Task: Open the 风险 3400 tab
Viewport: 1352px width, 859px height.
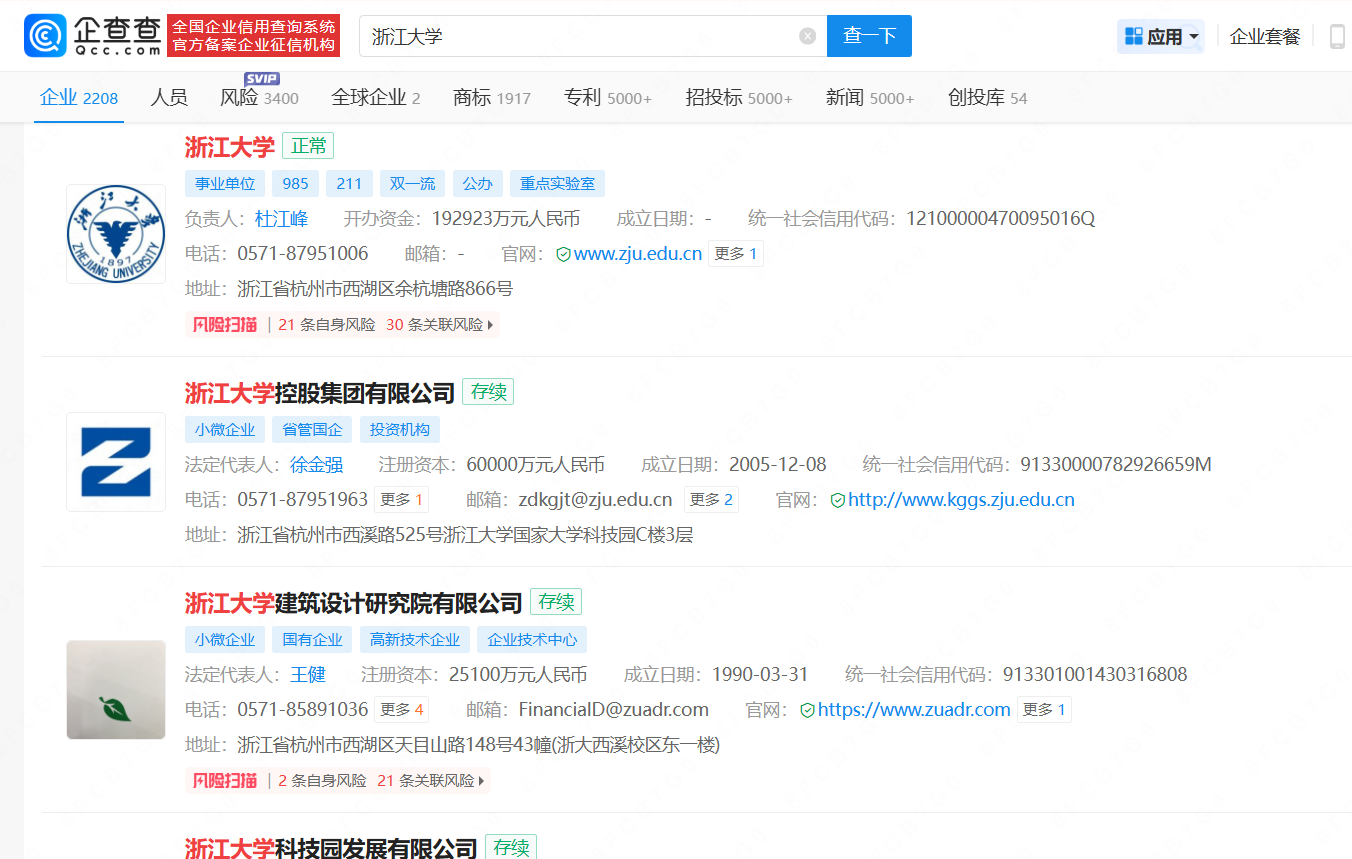Action: click(x=260, y=98)
